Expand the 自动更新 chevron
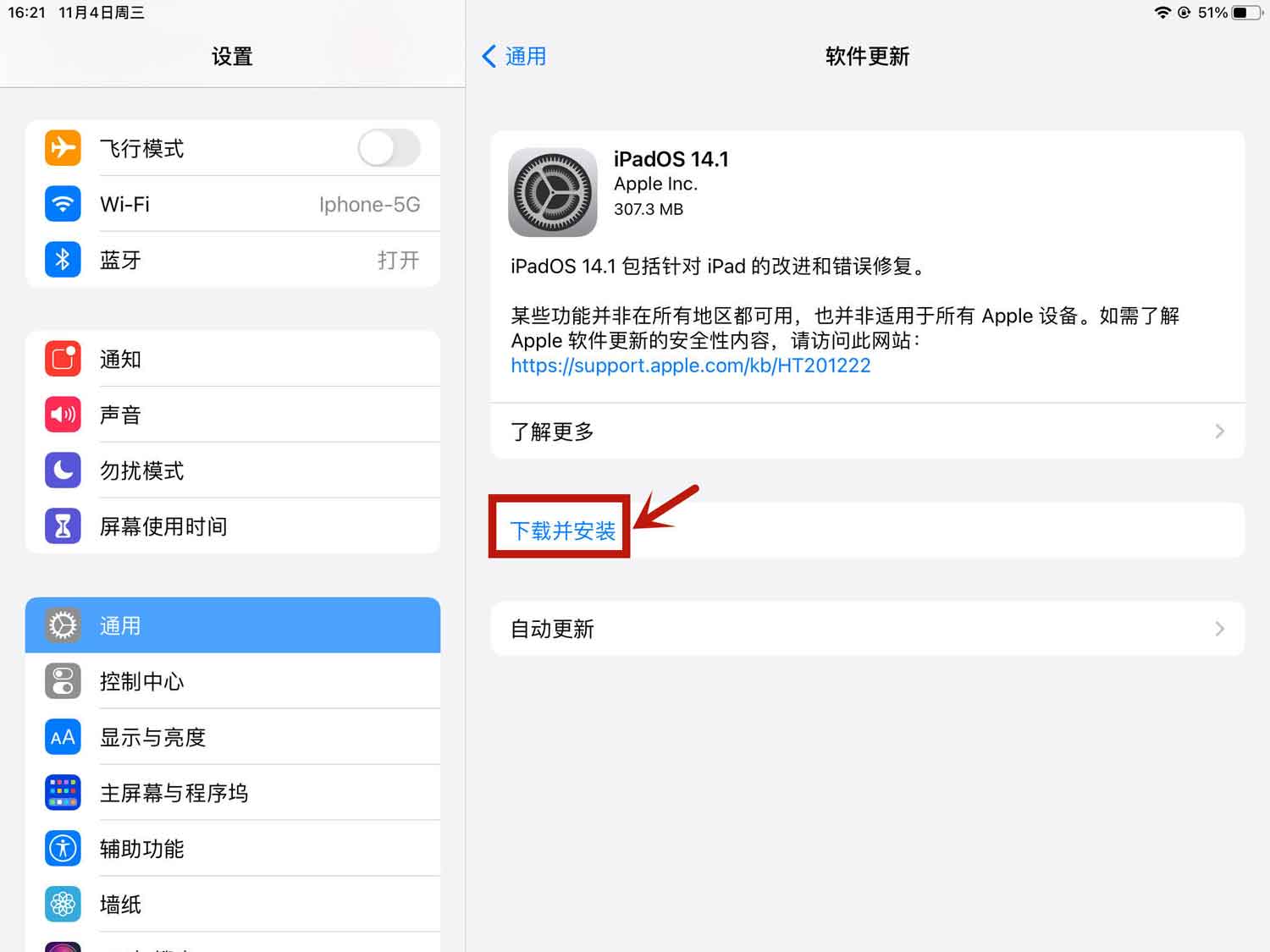This screenshot has height=952, width=1270. (x=1219, y=629)
